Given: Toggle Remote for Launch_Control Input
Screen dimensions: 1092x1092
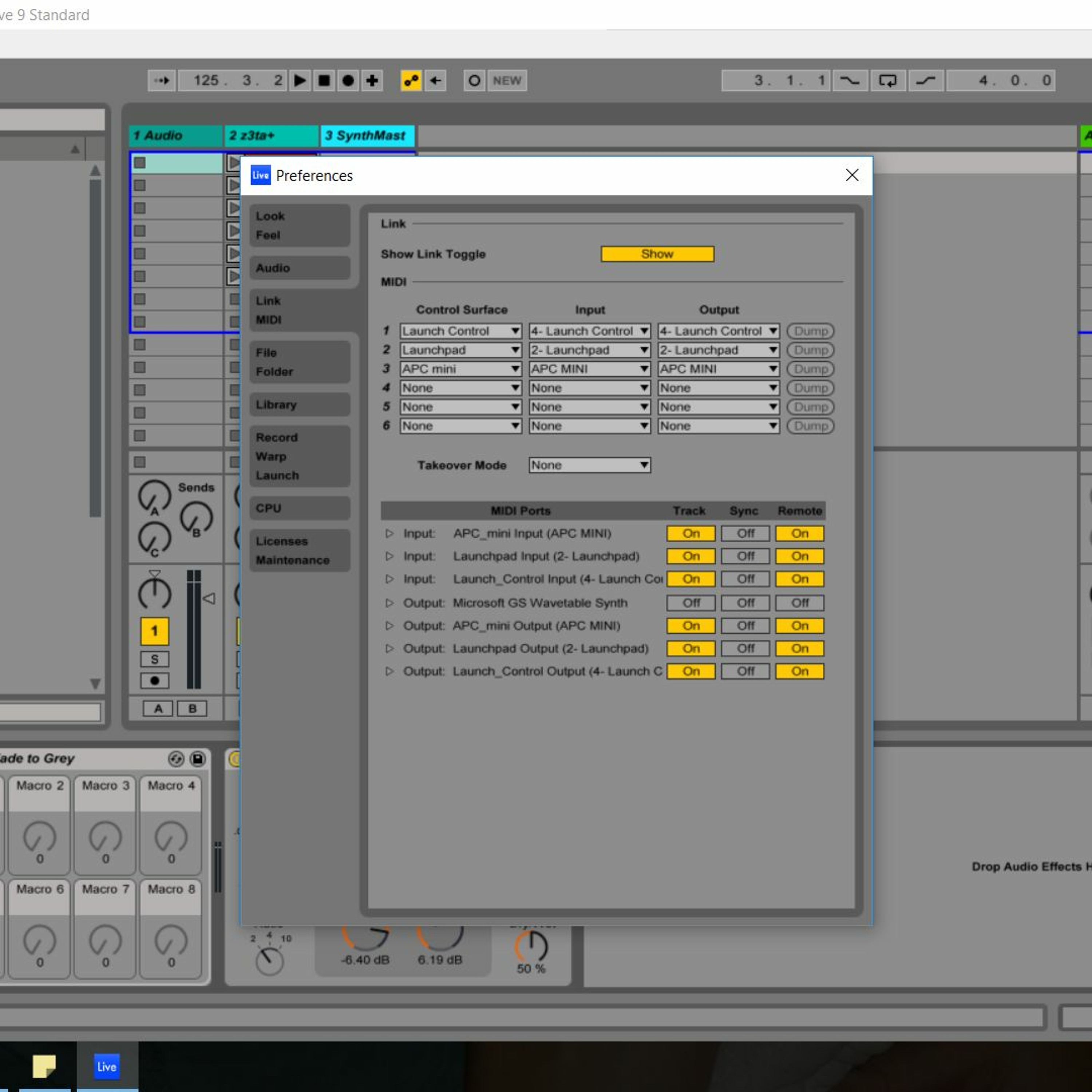Looking at the screenshot, I should tap(799, 579).
